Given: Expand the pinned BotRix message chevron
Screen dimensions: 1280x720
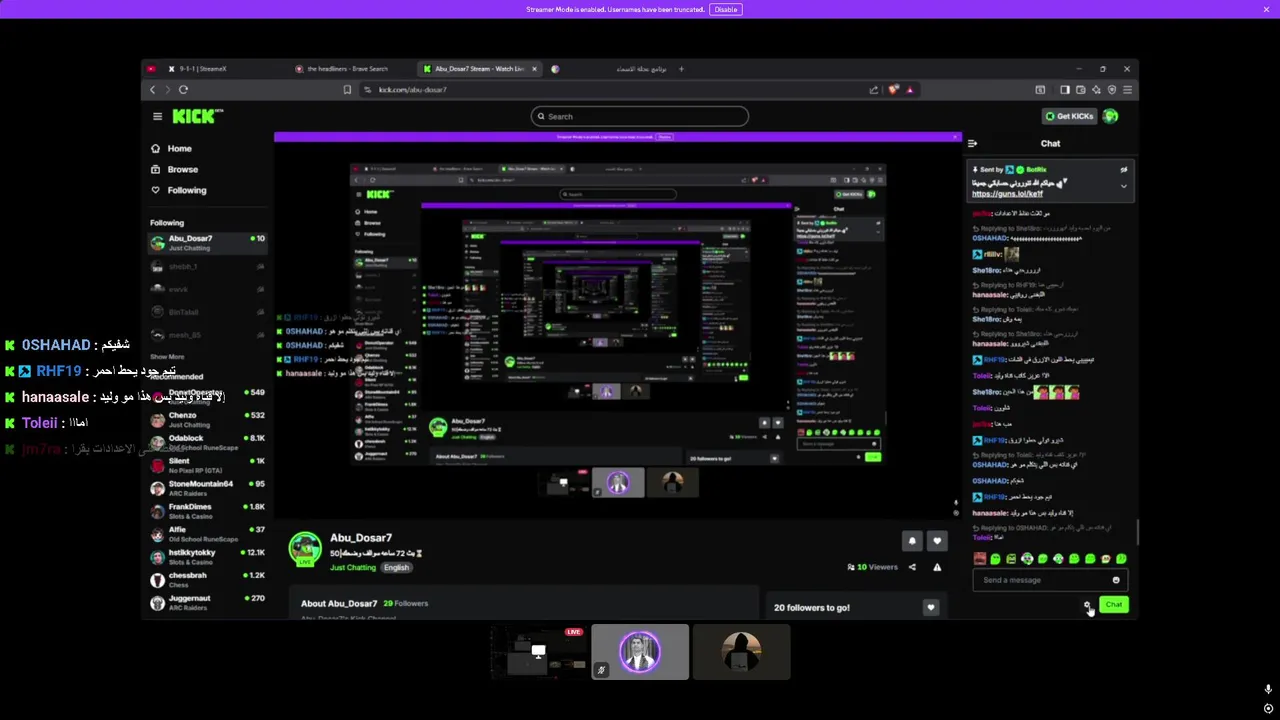Looking at the screenshot, I should click(1123, 186).
